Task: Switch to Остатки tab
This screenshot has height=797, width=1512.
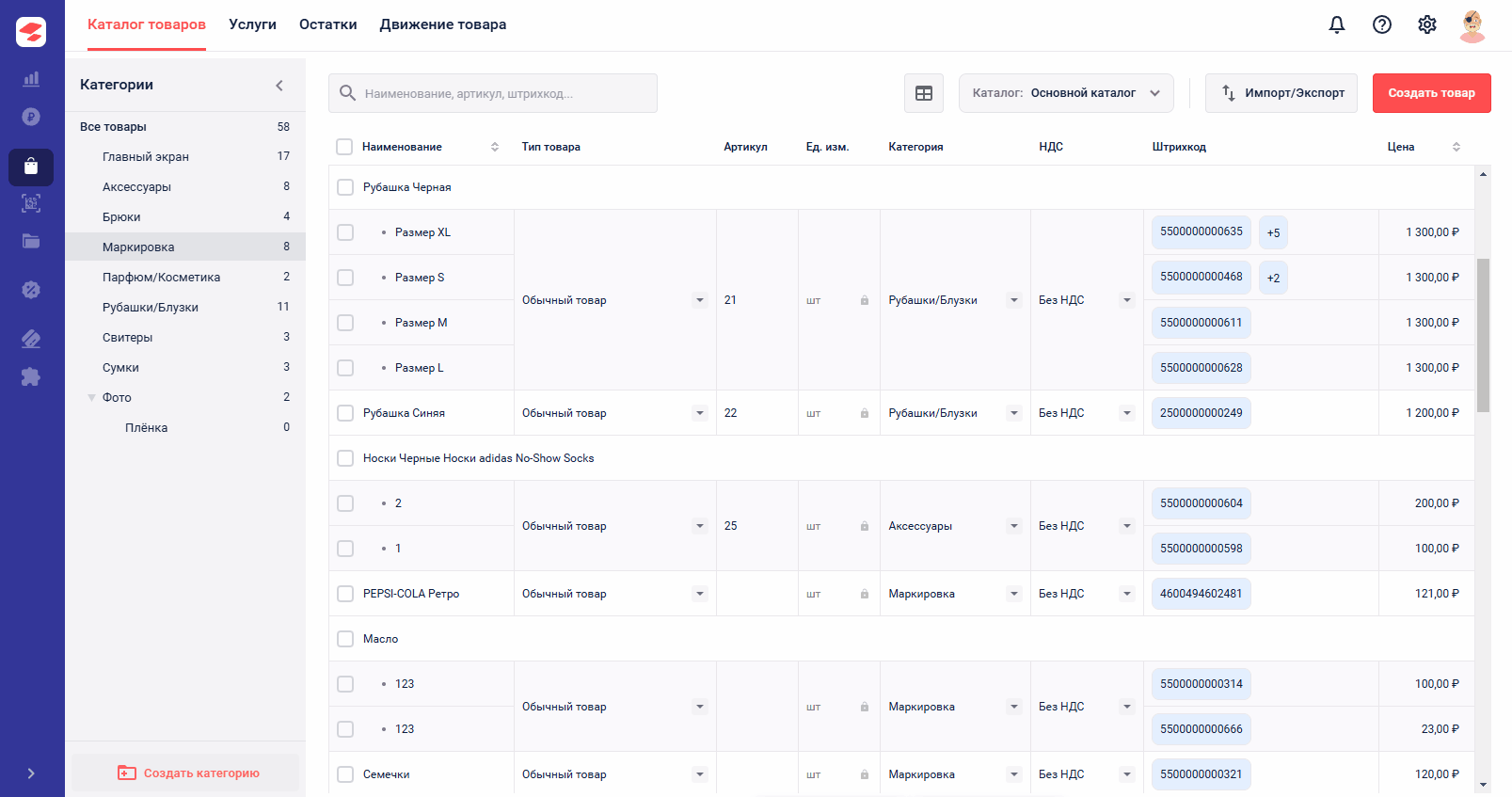Action: click(x=328, y=24)
